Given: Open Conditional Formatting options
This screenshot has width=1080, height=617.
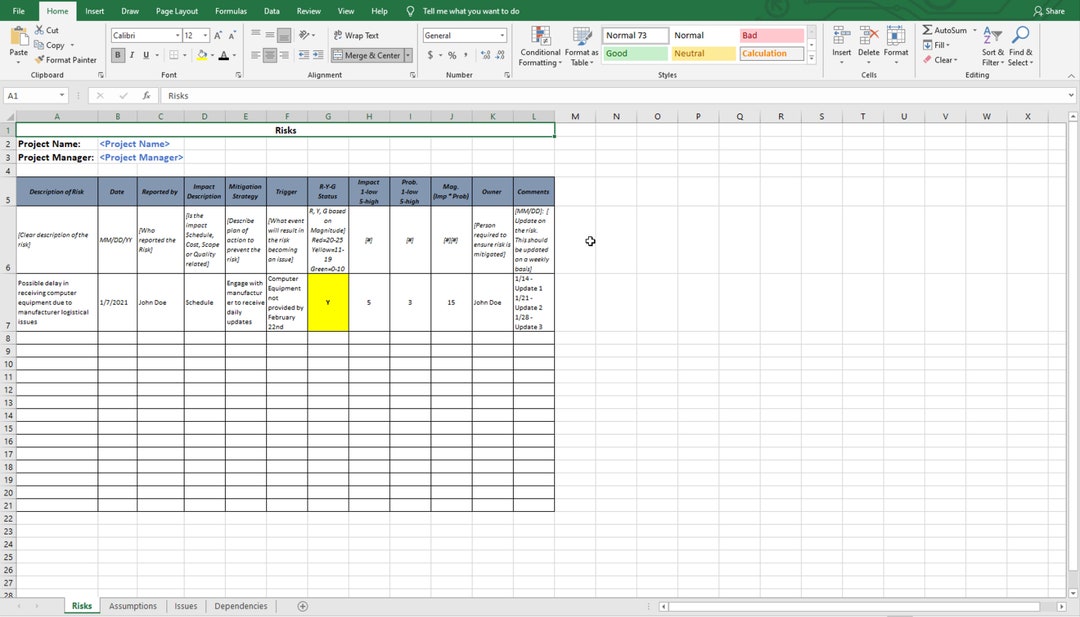Looking at the screenshot, I should [x=540, y=47].
